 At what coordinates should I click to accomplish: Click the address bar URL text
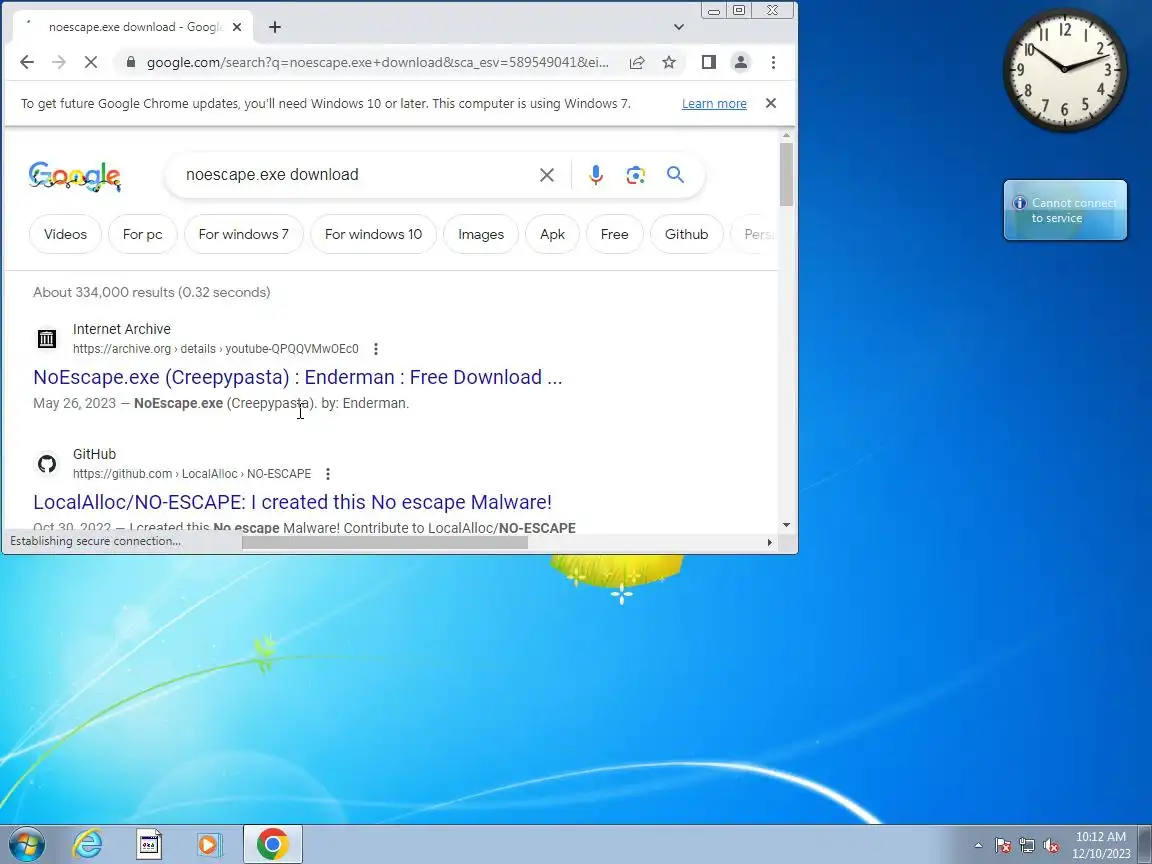(378, 62)
